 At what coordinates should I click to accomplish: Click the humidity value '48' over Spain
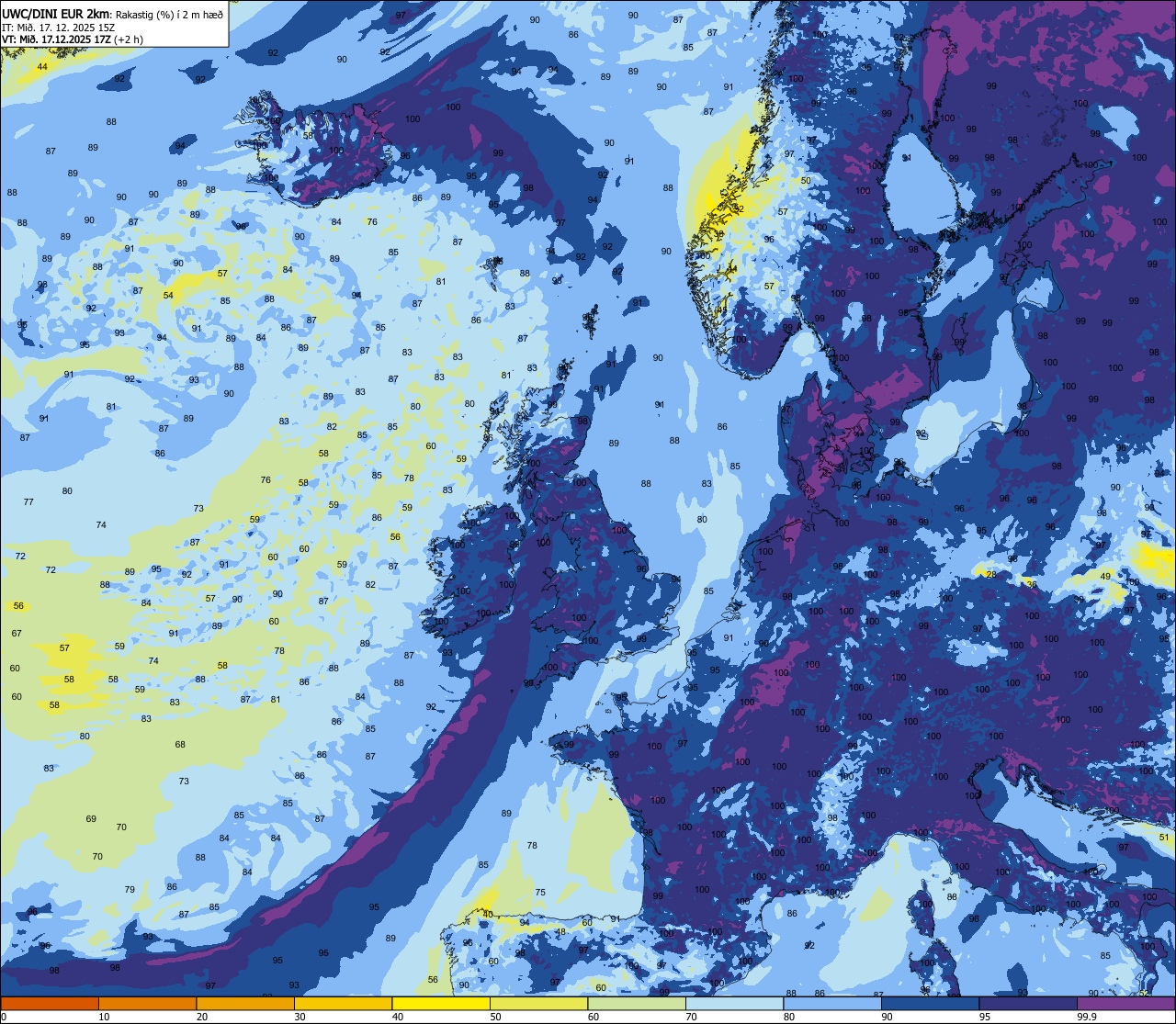click(x=560, y=931)
